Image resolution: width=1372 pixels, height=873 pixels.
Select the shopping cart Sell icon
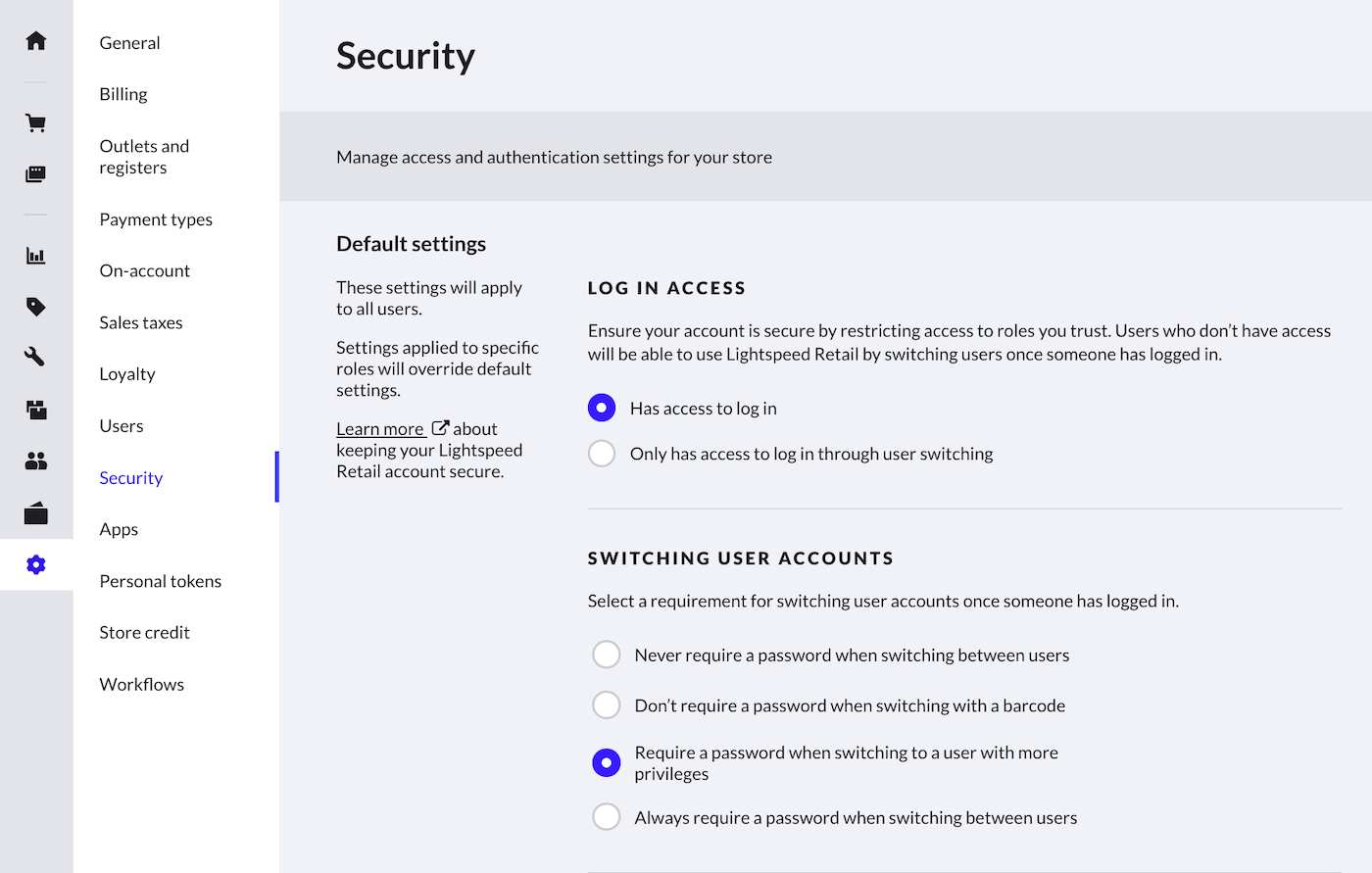point(36,121)
